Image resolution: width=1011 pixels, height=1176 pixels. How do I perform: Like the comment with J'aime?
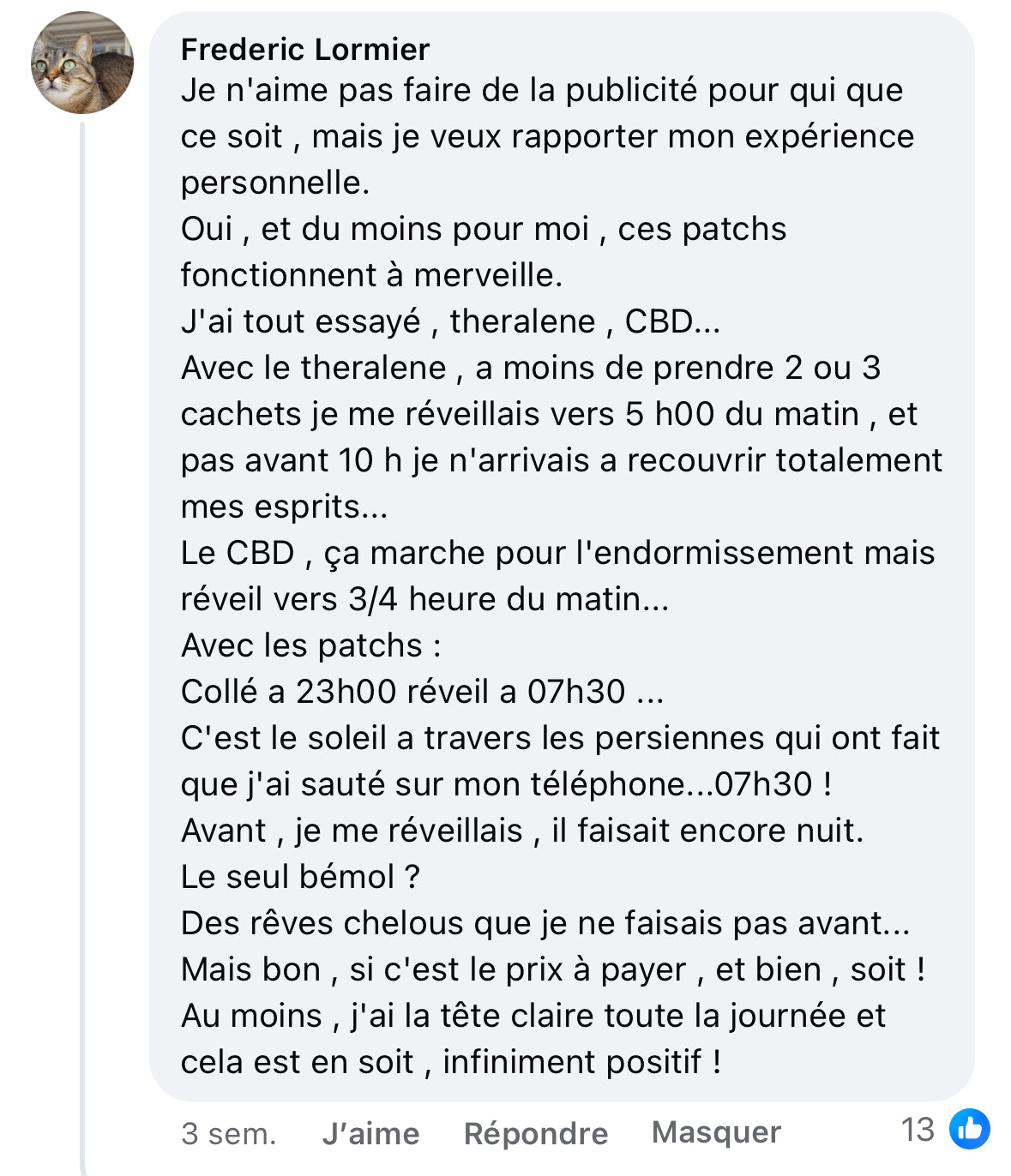click(x=370, y=1133)
